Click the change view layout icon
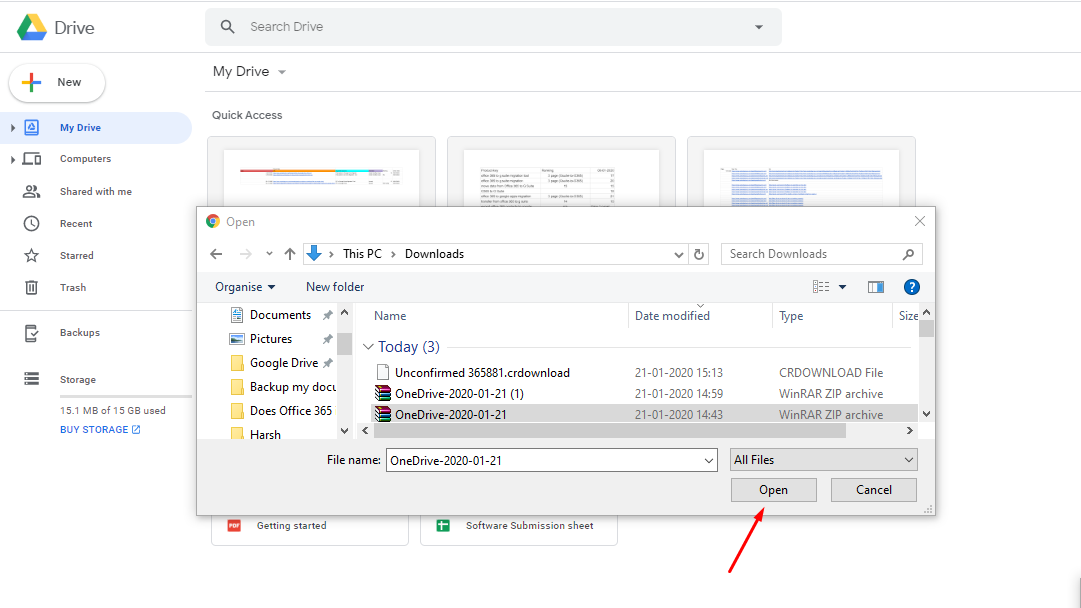1081x608 pixels. [x=822, y=287]
